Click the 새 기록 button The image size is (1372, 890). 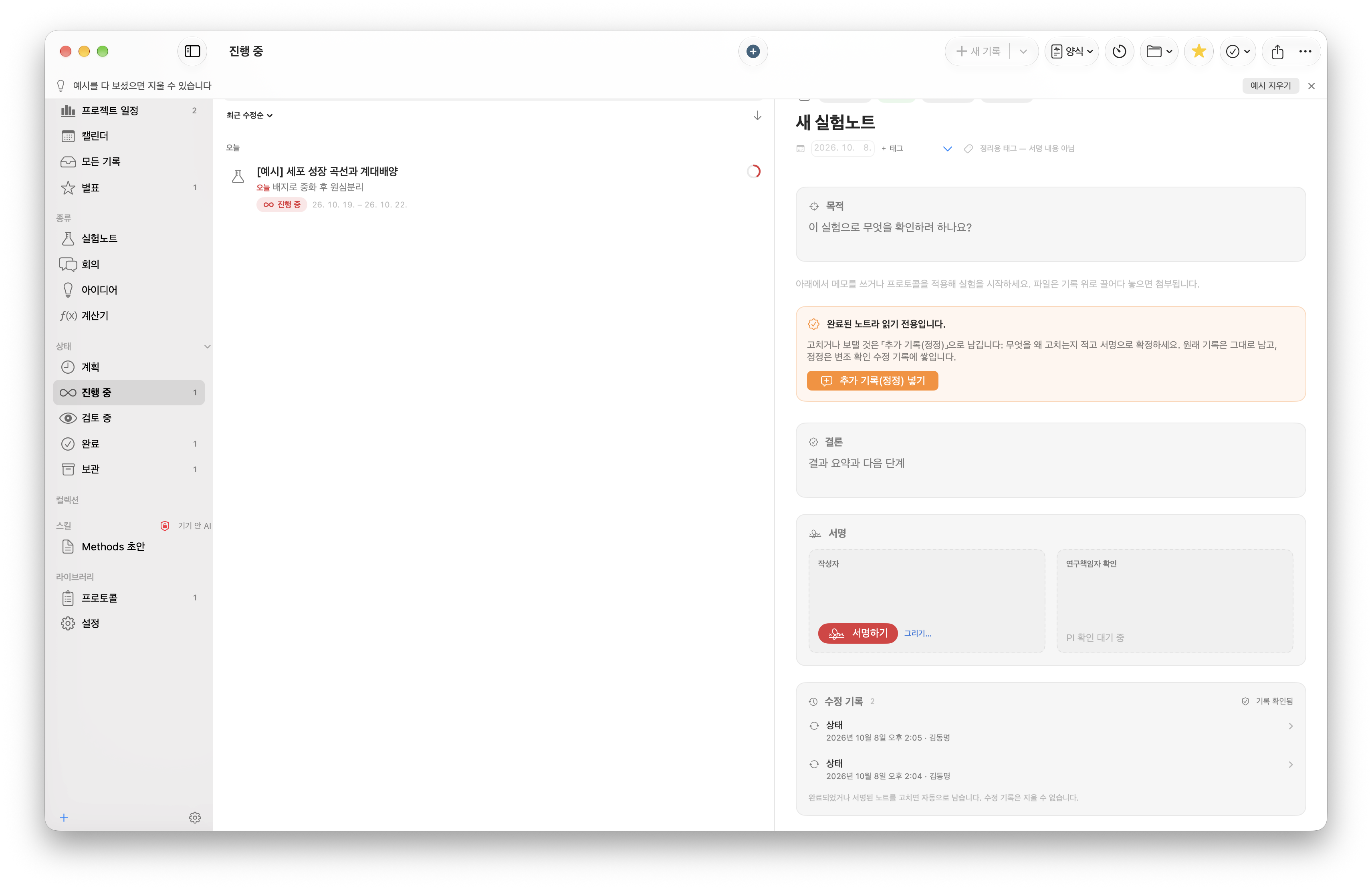click(978, 51)
